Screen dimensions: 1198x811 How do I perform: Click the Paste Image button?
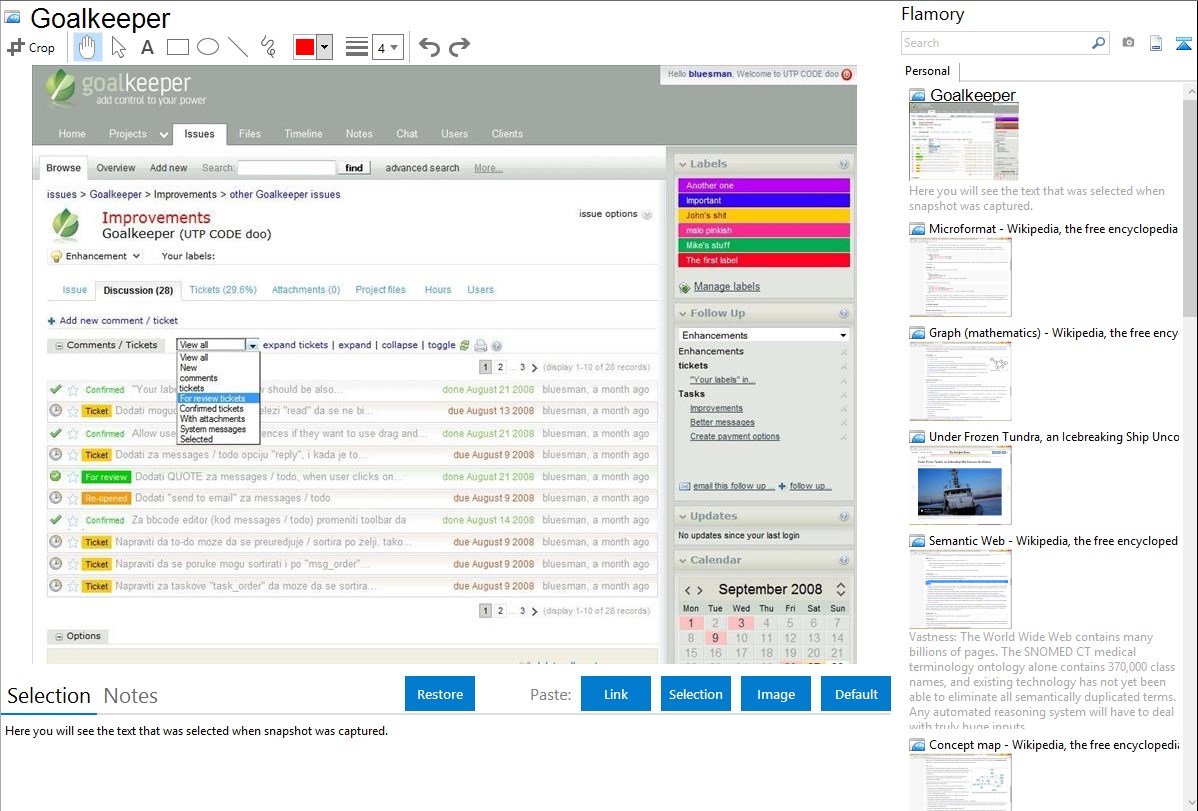(775, 694)
